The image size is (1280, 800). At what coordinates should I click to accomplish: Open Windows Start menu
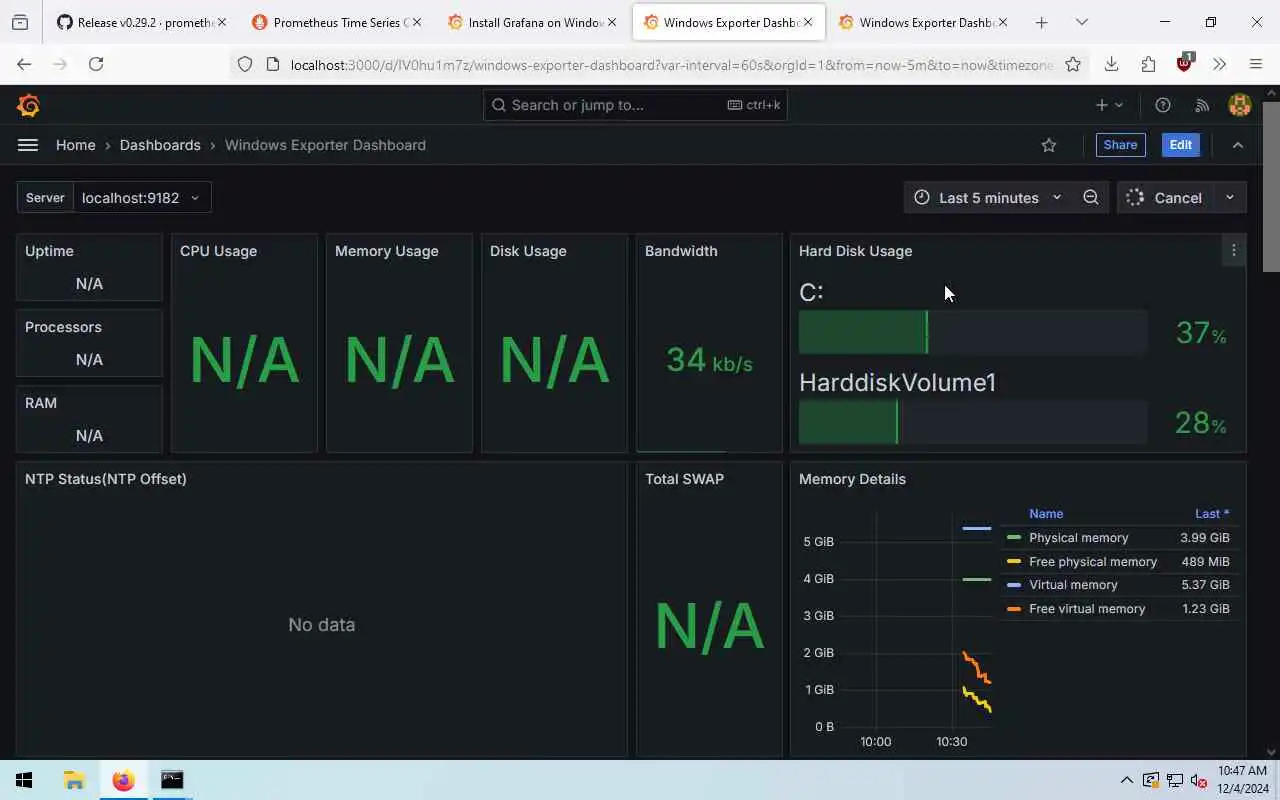(24, 780)
